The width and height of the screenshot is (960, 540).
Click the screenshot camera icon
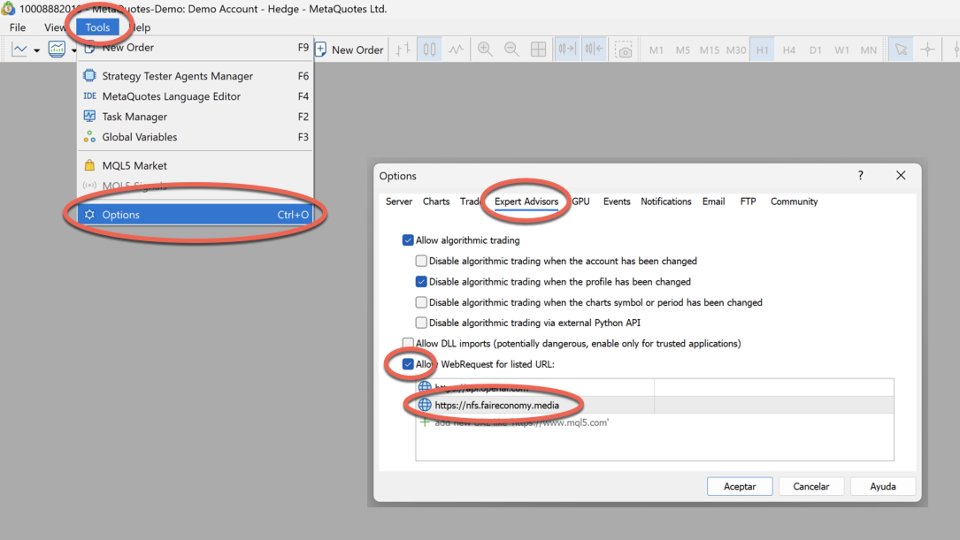coord(623,50)
